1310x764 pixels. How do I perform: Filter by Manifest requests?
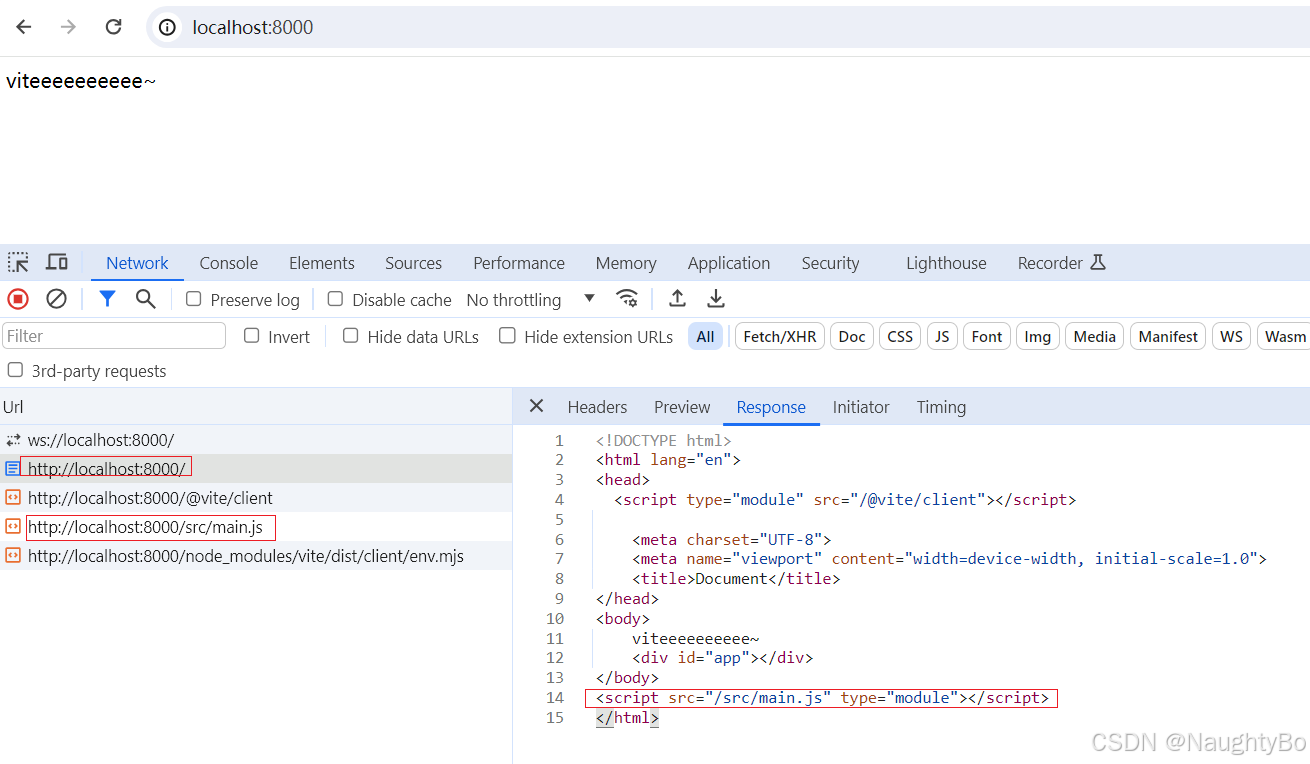point(1168,336)
